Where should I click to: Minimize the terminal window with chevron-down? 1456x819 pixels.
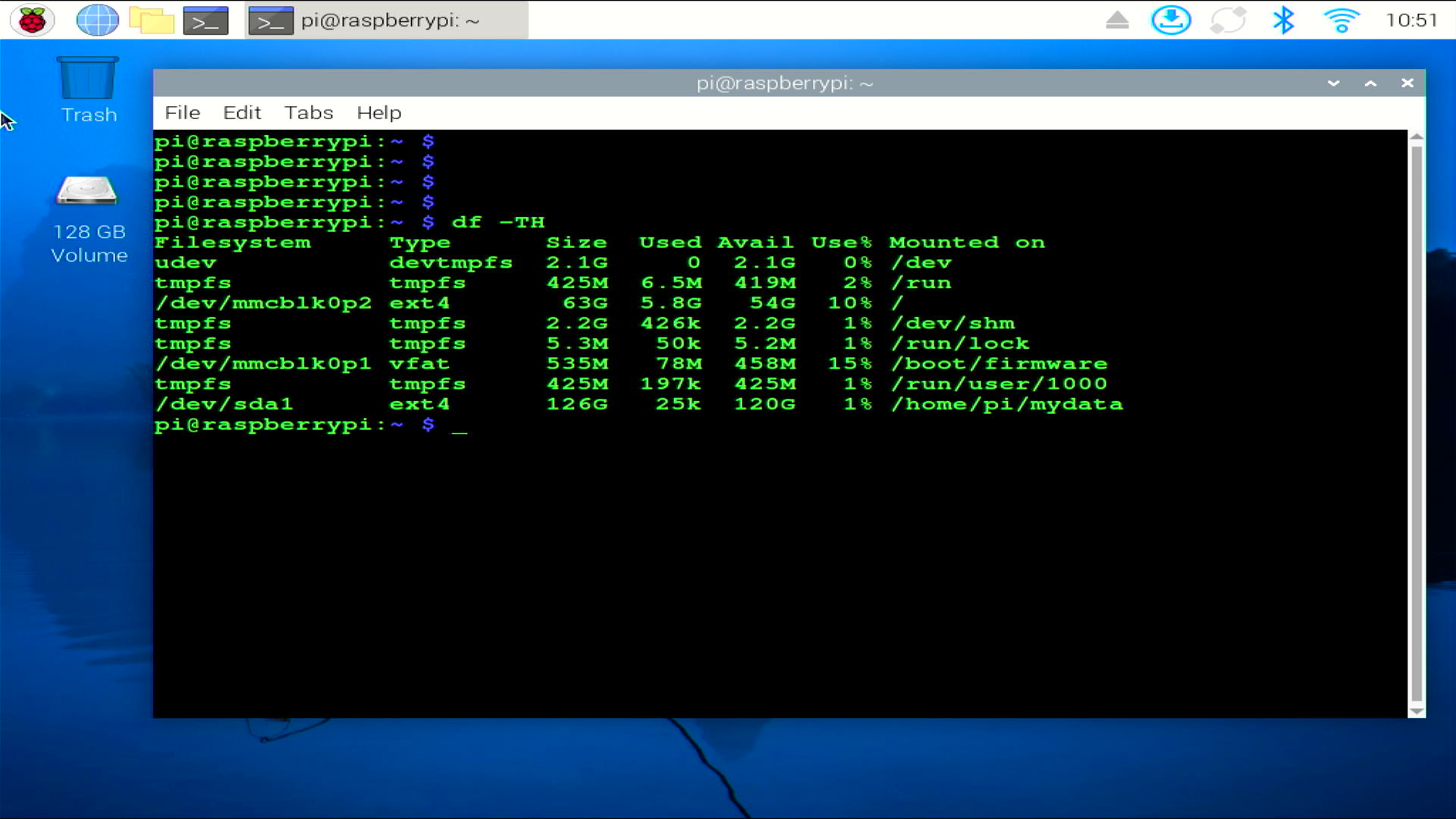pyautogui.click(x=1333, y=83)
